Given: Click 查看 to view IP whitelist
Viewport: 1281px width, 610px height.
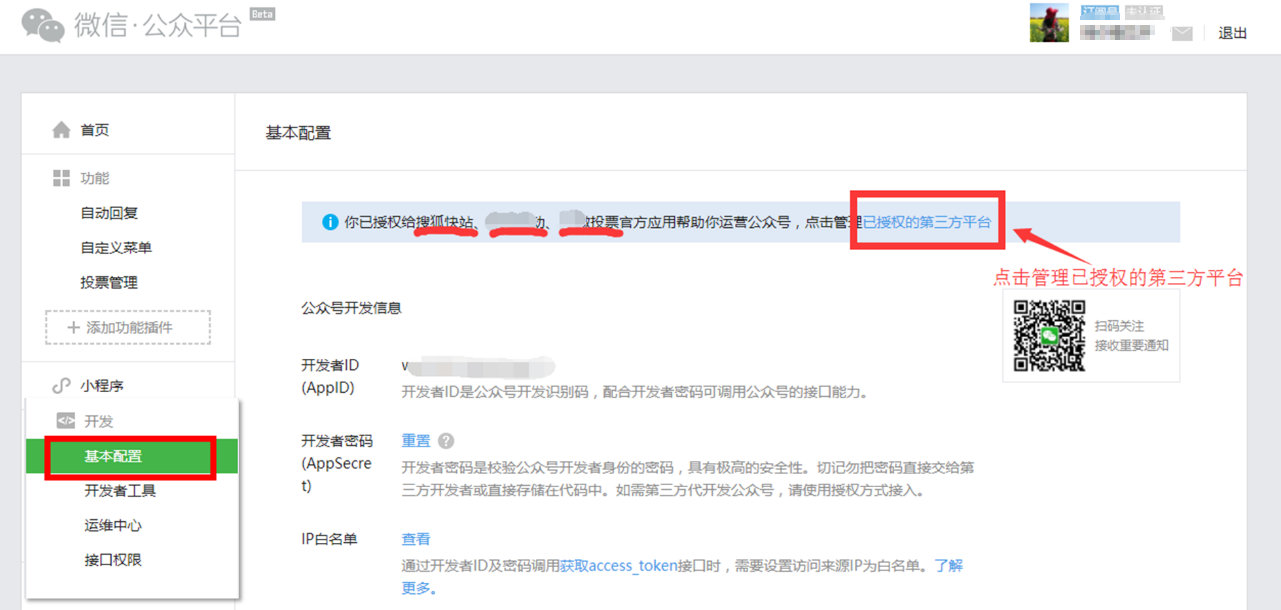Looking at the screenshot, I should pyautogui.click(x=417, y=538).
